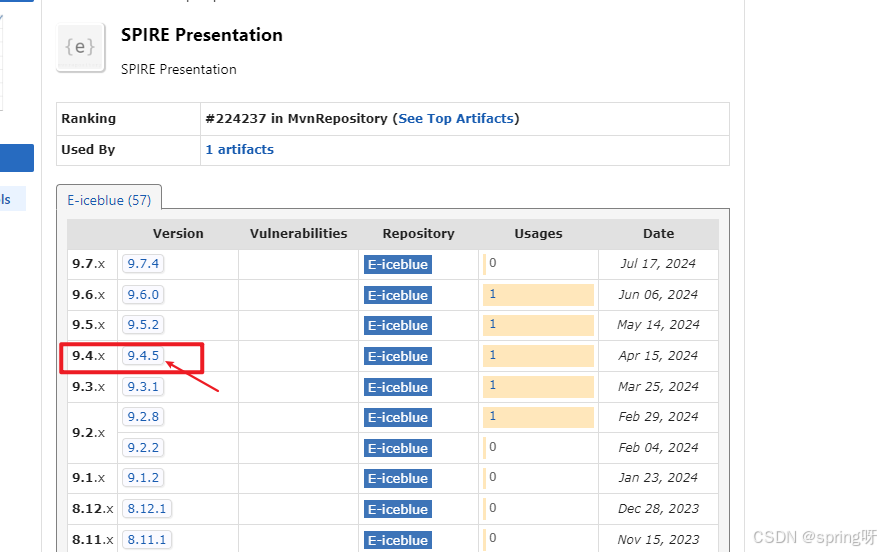Click the SPIRE Presentation artifact logo icon
The width and height of the screenshot is (881, 552).
point(81,47)
